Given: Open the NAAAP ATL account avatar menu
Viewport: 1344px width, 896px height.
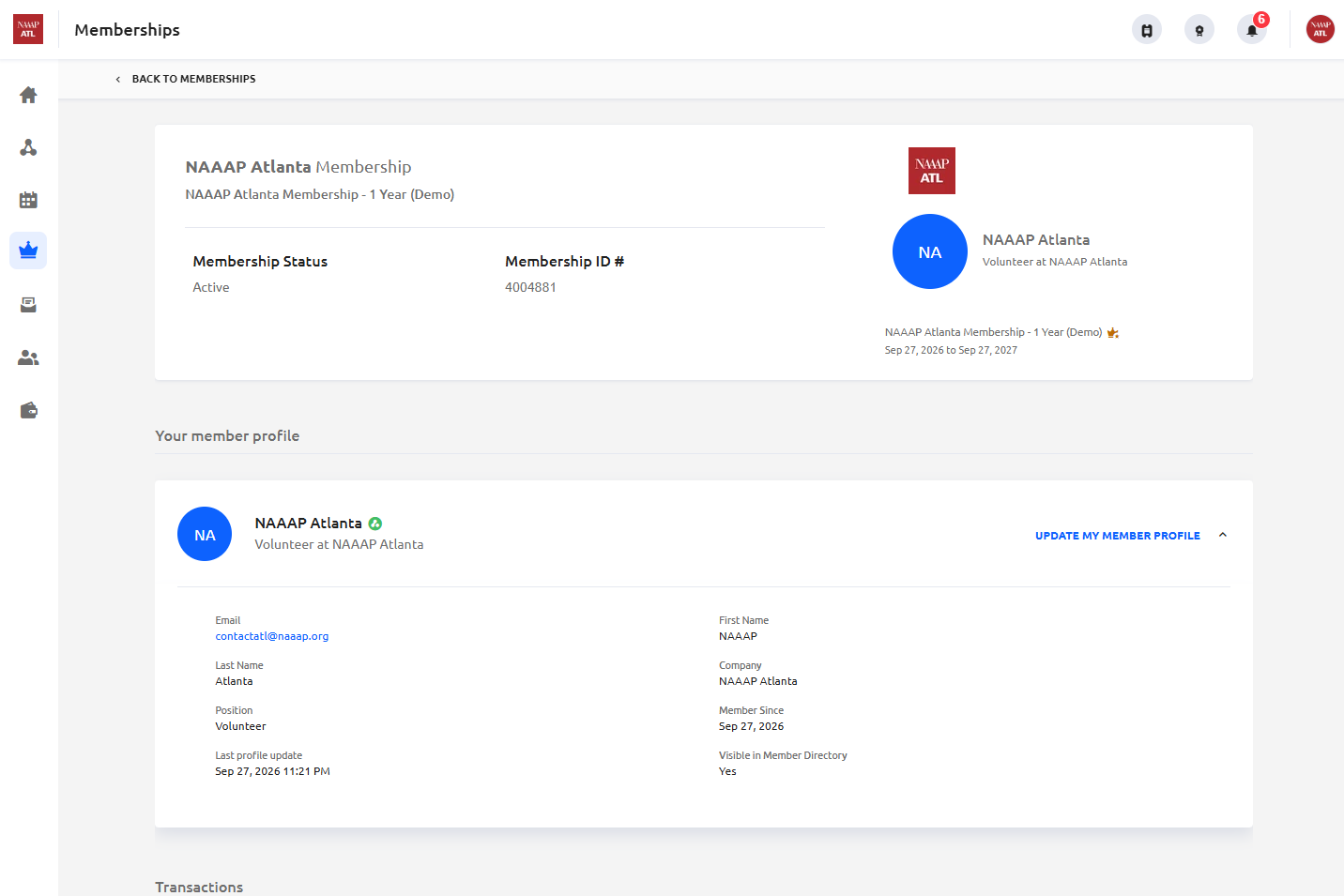Looking at the screenshot, I should pyautogui.click(x=1321, y=29).
